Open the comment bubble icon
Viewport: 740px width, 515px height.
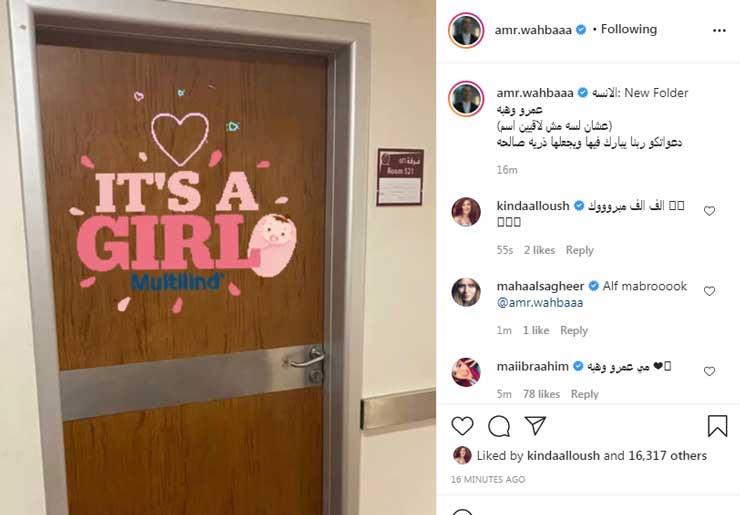499,427
